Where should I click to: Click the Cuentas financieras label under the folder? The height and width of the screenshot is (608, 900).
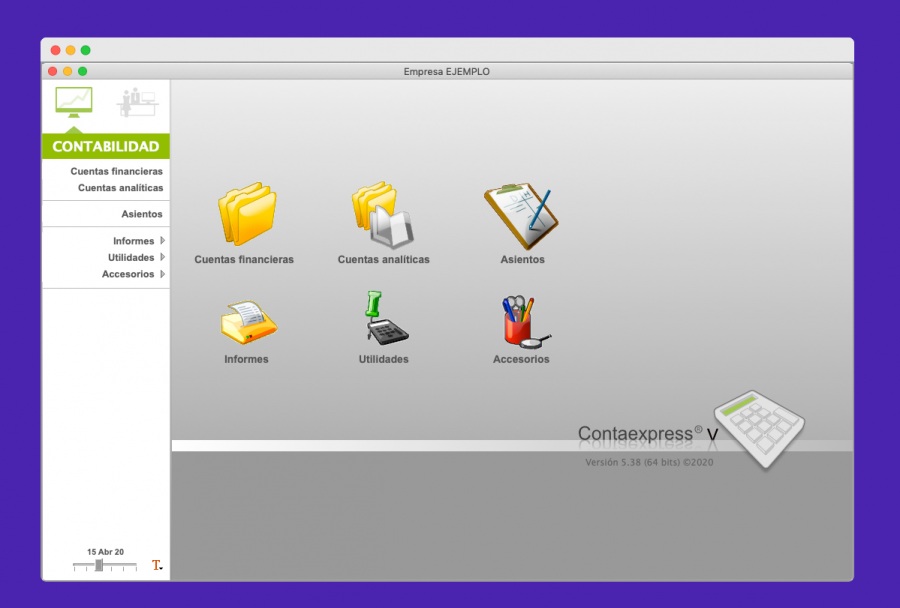(x=244, y=260)
